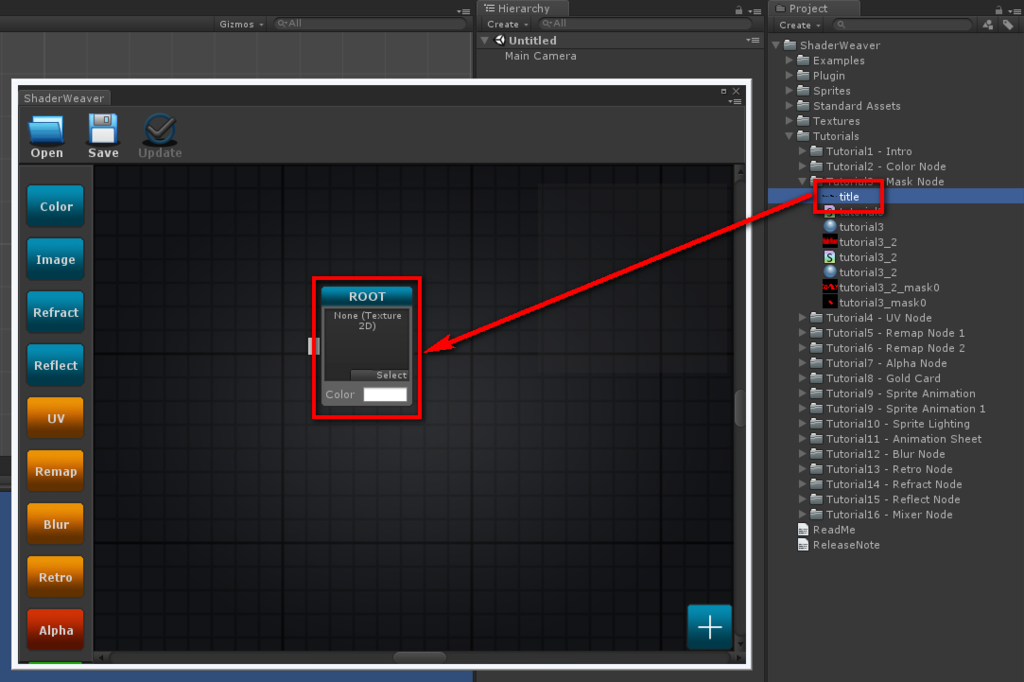Expand Tutorial1 - Intro folder
1024x682 pixels.
point(802,151)
